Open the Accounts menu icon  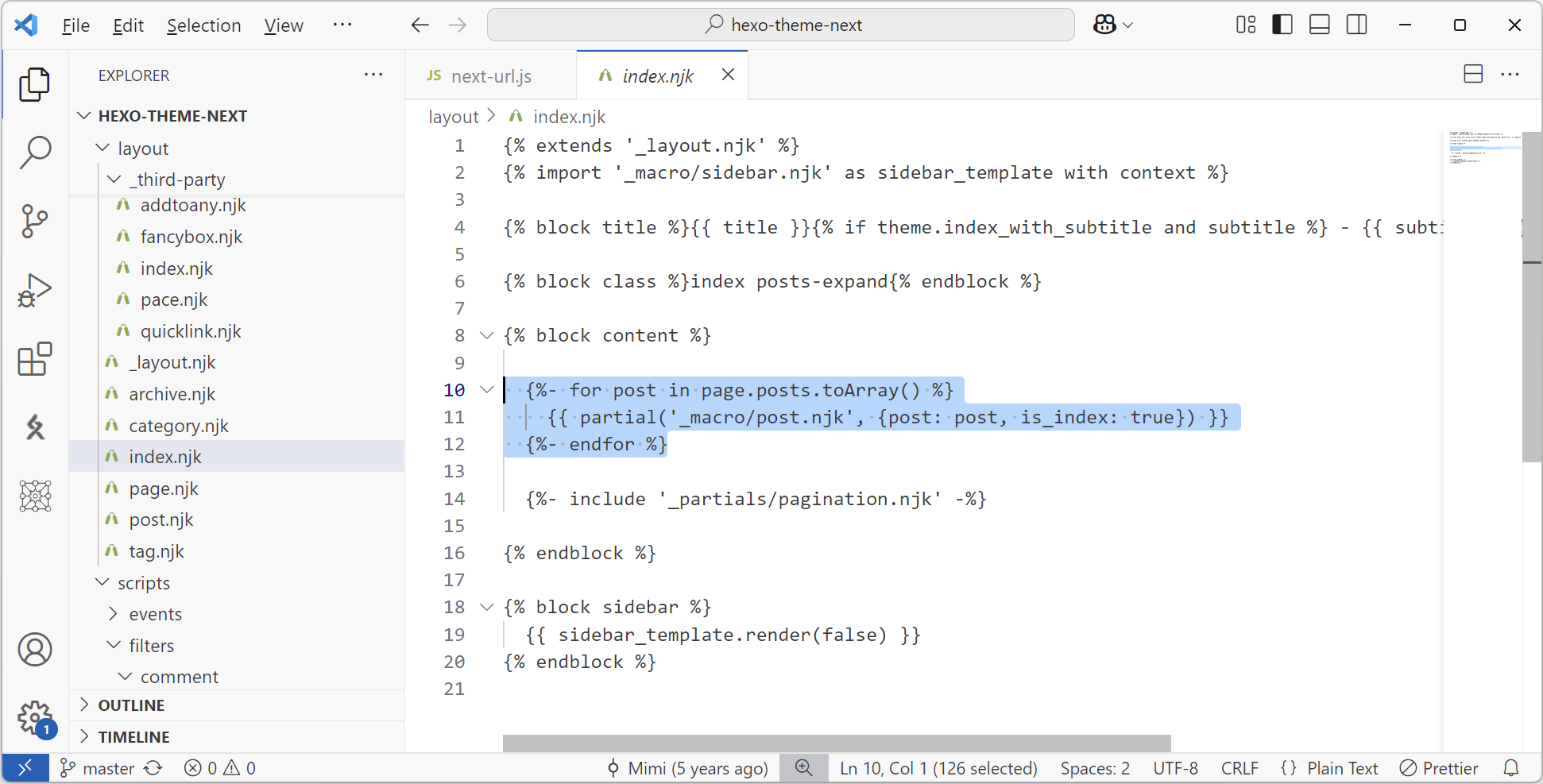click(x=35, y=650)
